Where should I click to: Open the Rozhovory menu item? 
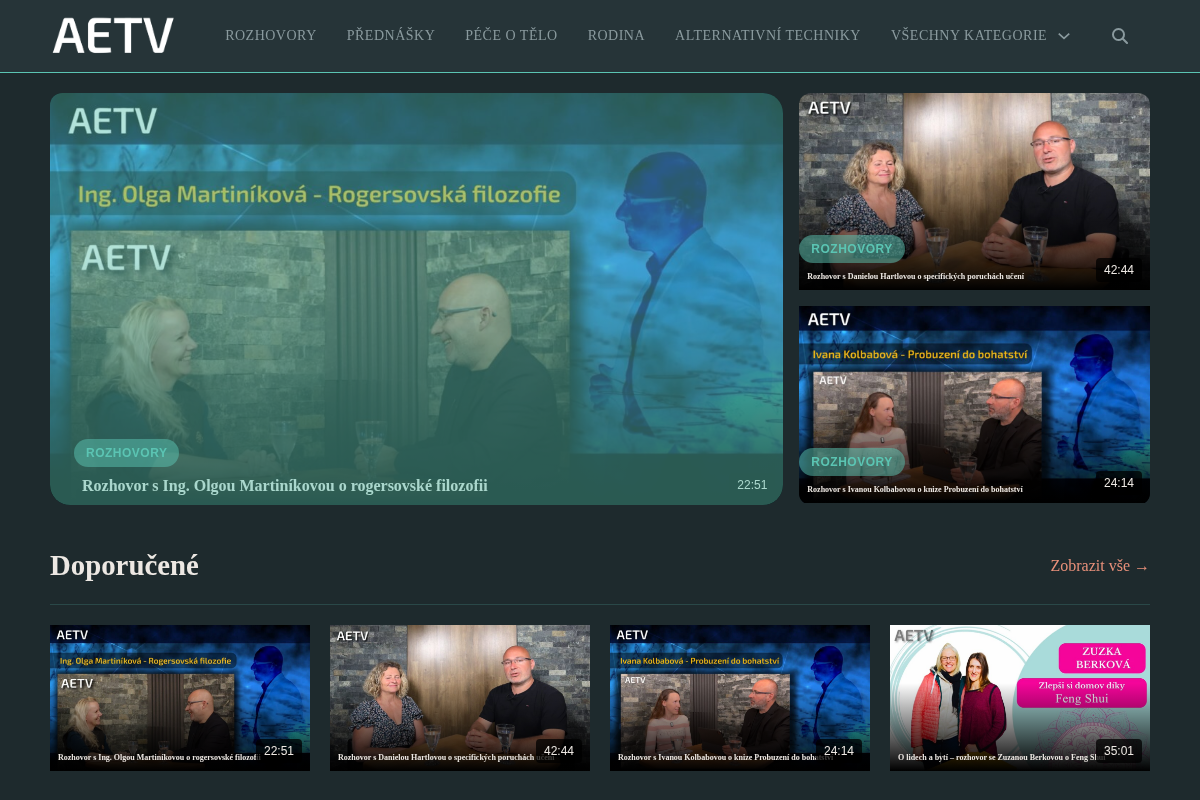[270, 35]
